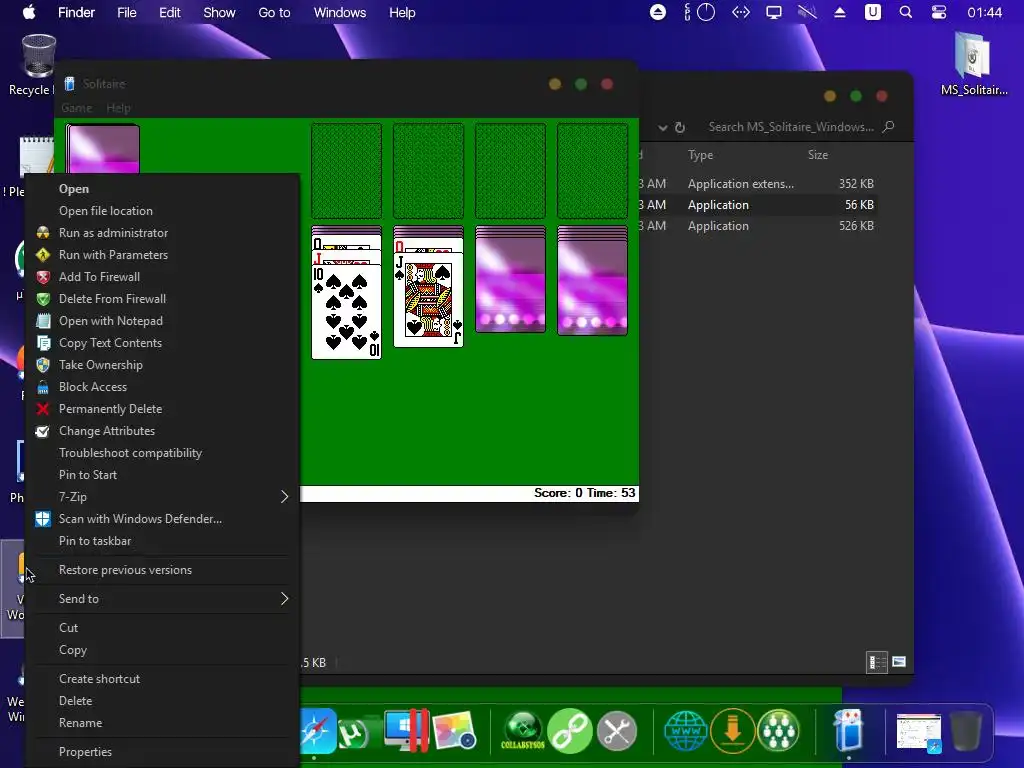Viewport: 1024px width, 768px height.
Task: Open orange download-arrow dock icon
Action: (x=732, y=731)
